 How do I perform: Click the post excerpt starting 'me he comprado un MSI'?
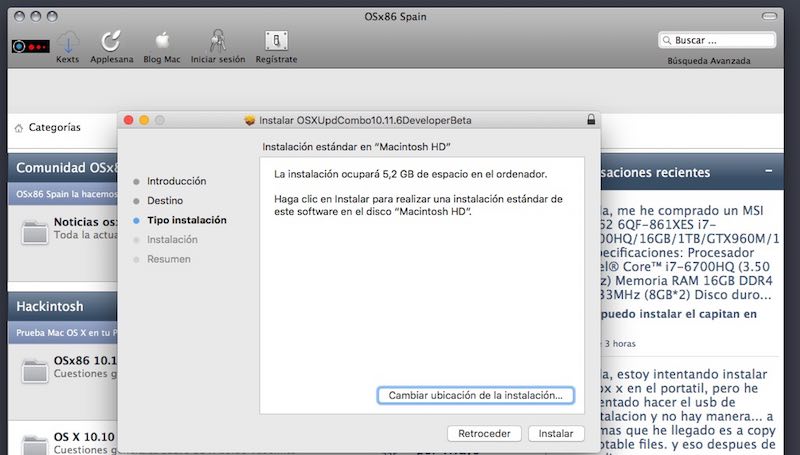[x=690, y=252]
